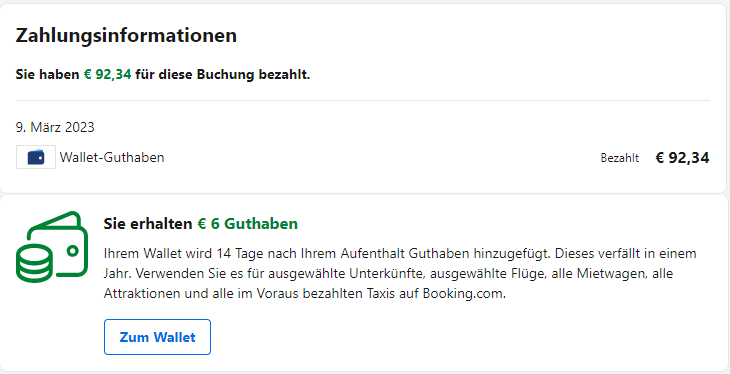730x374 pixels.
Task: Click the green € 6 Guthaben text
Action: coord(248,224)
